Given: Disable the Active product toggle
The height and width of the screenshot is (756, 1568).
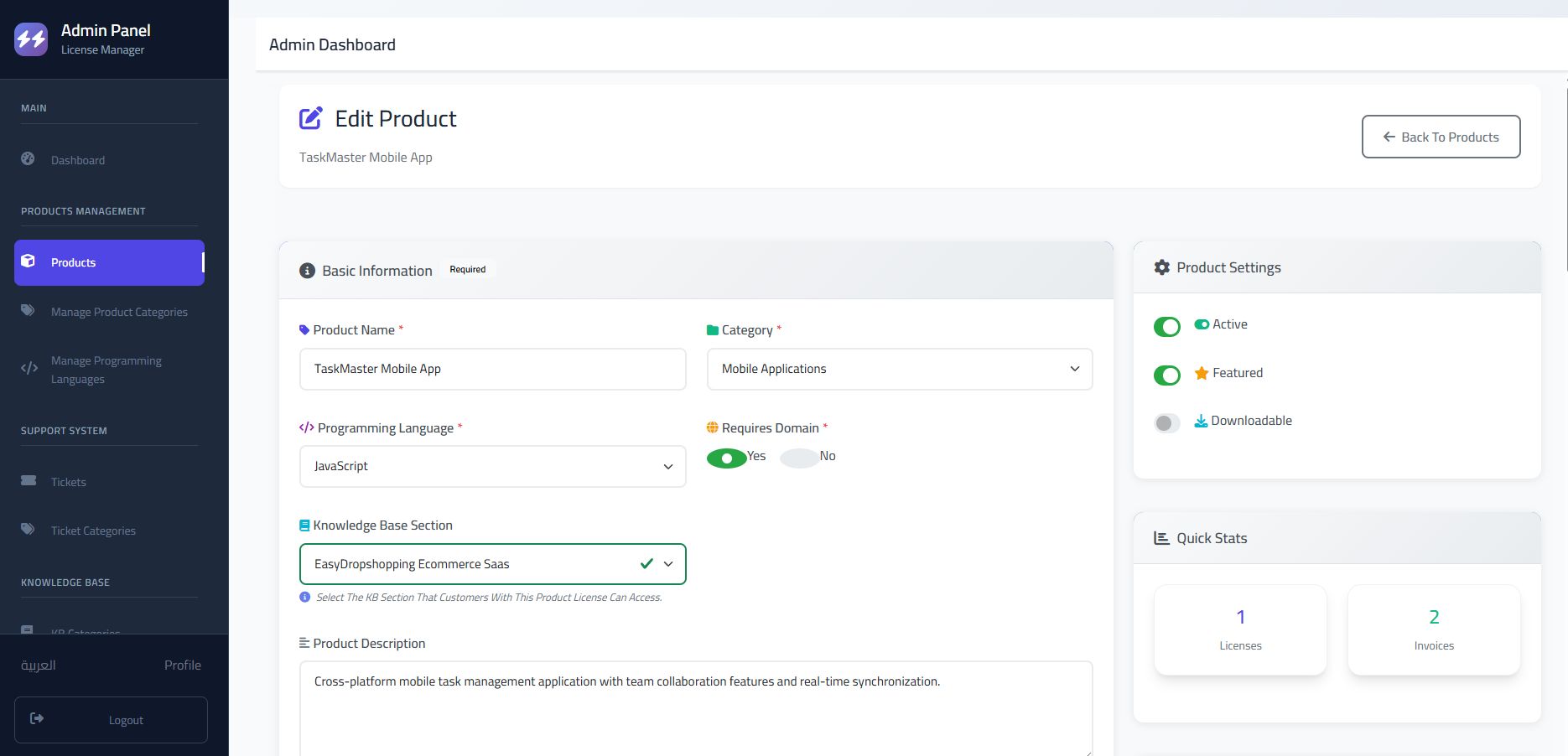Looking at the screenshot, I should (1166, 326).
